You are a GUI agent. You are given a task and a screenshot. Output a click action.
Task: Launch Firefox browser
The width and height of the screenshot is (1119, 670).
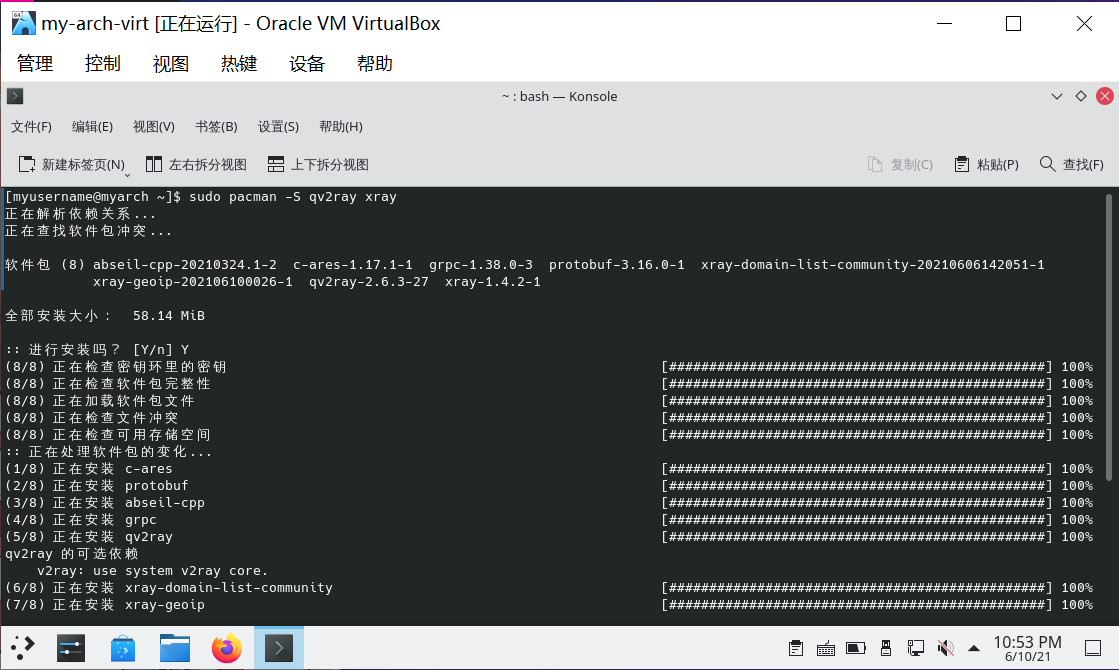(227, 648)
